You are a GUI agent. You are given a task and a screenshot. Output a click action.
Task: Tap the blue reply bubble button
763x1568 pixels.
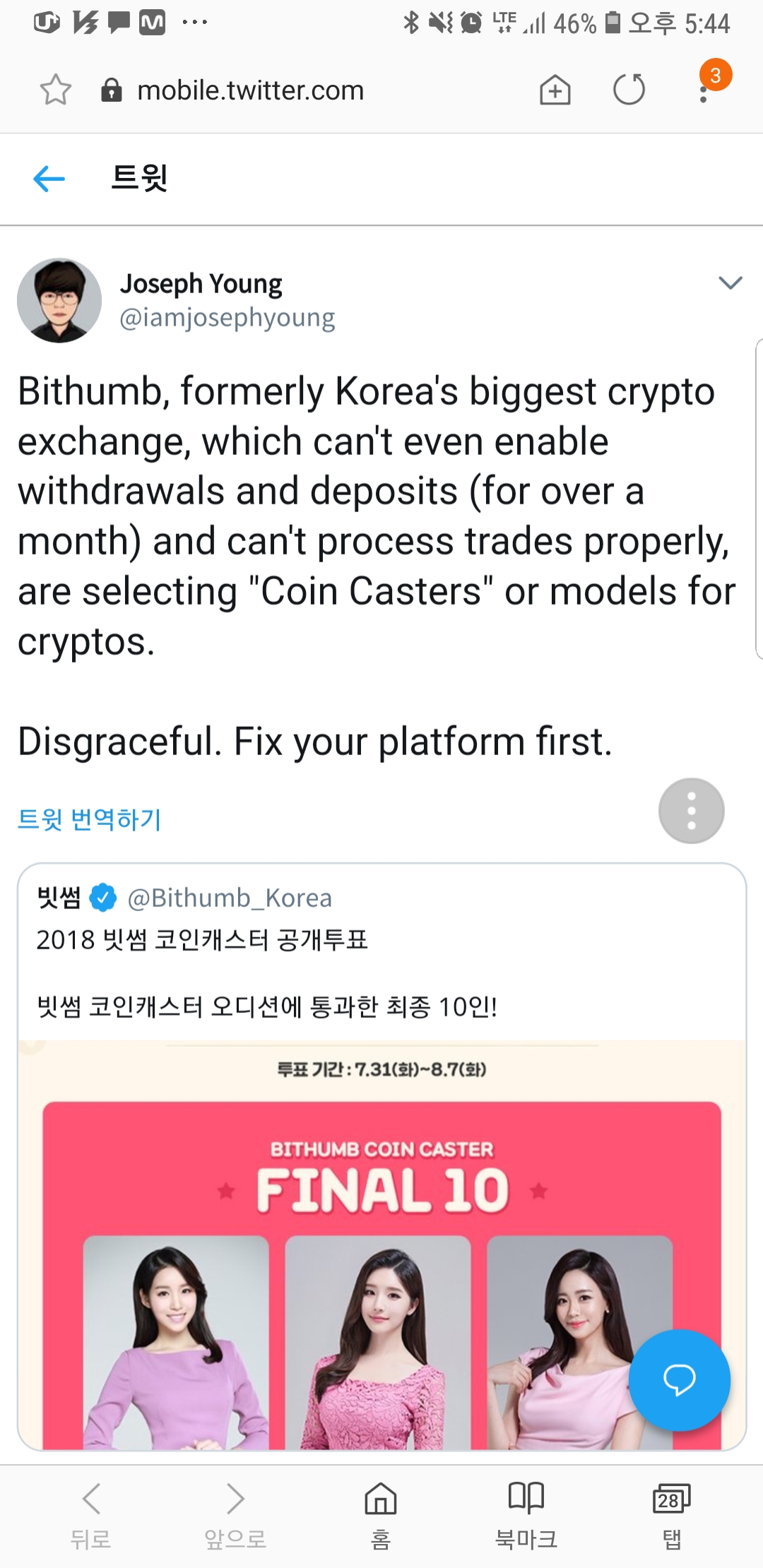(679, 1381)
